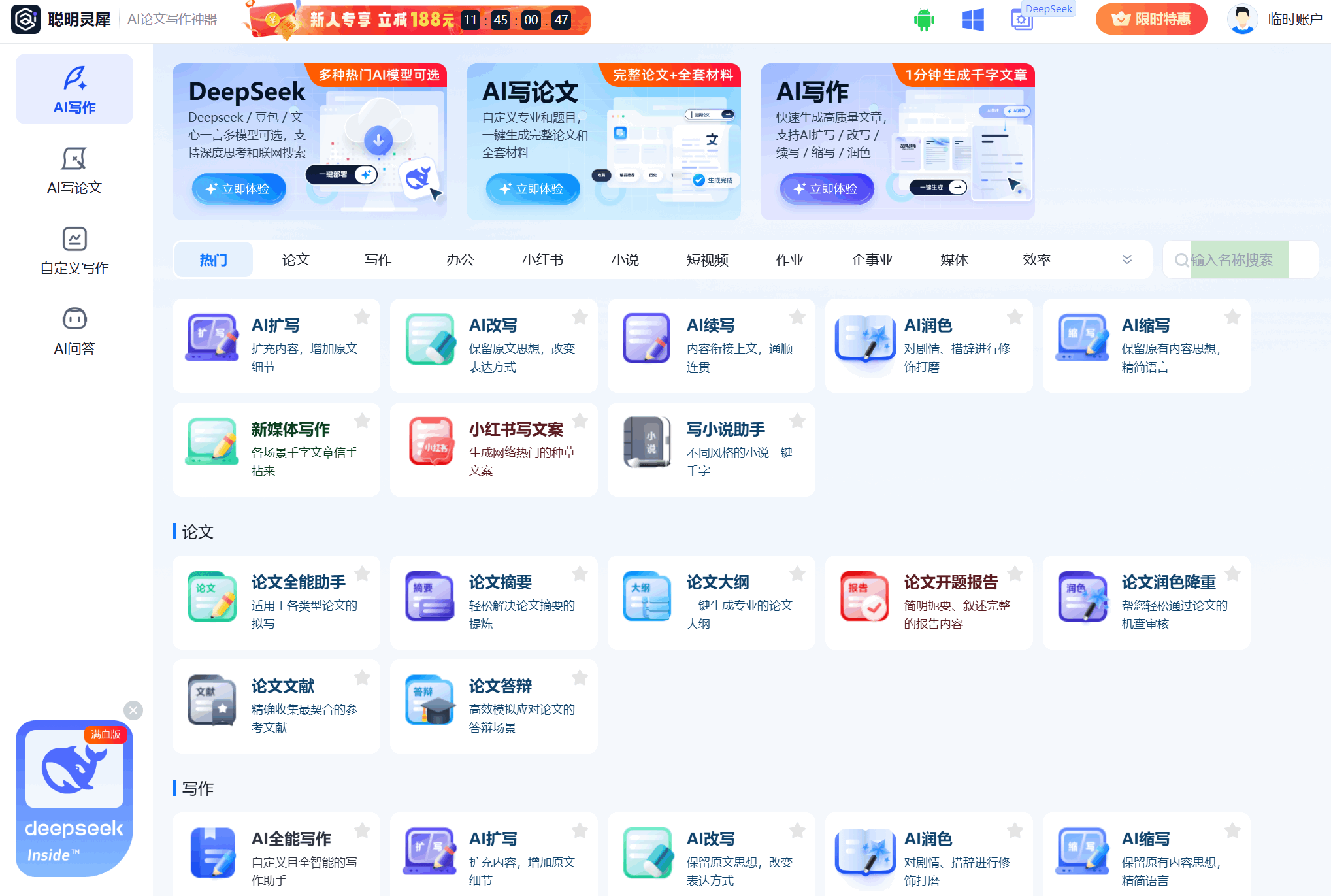Click the 新人专享 立减188元 promo banner

point(418,20)
